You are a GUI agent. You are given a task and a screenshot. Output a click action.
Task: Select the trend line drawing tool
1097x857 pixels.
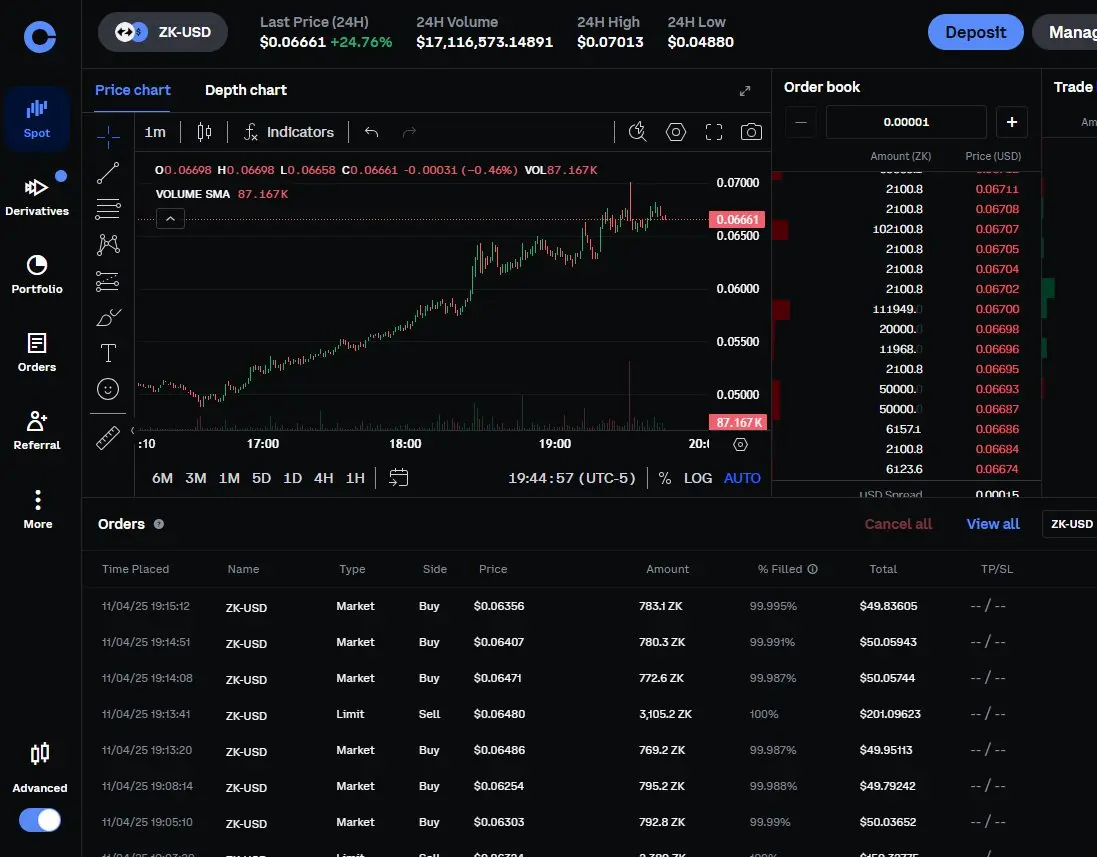[x=108, y=173]
